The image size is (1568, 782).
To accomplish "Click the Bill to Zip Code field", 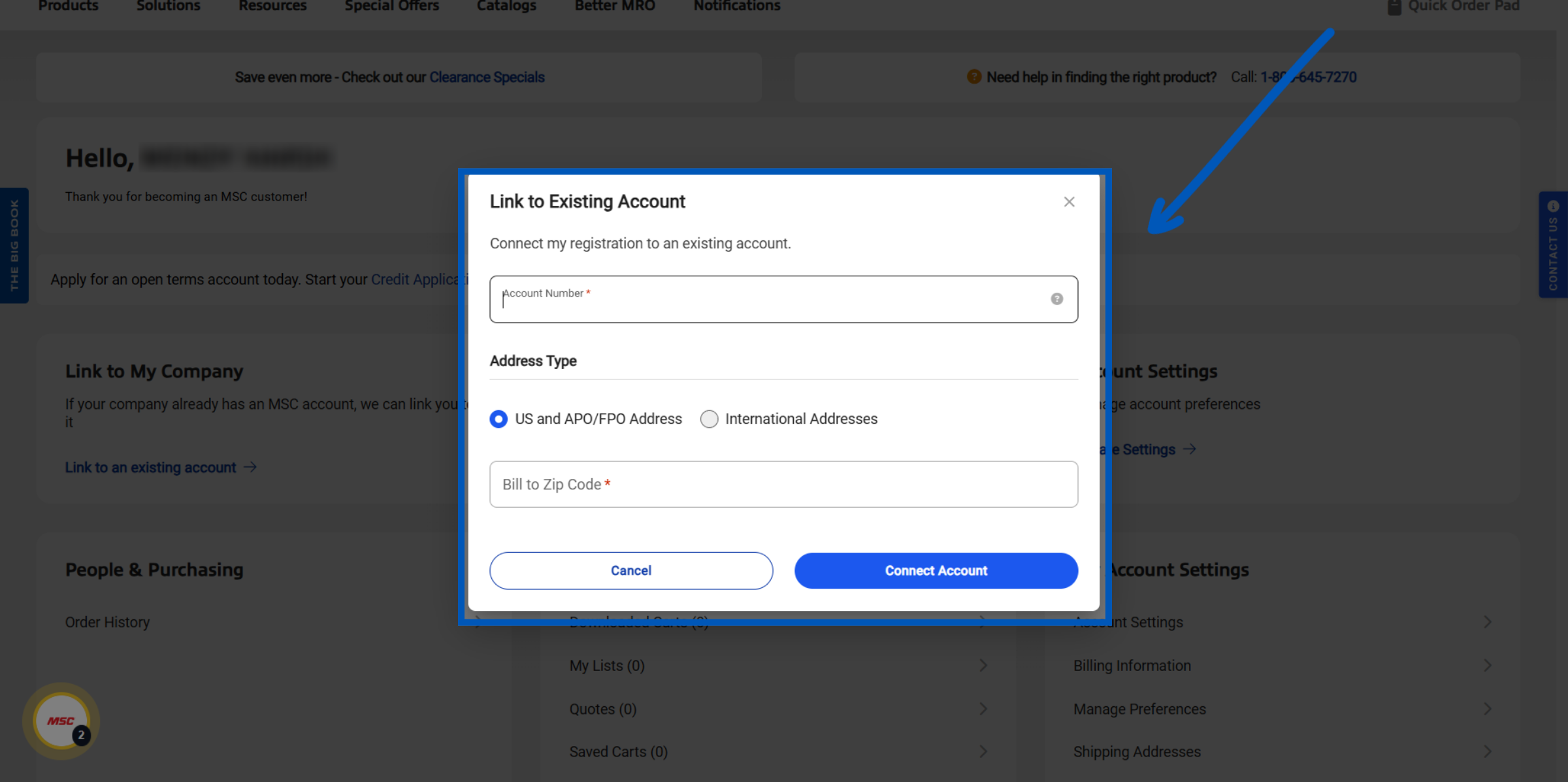I will pyautogui.click(x=783, y=484).
